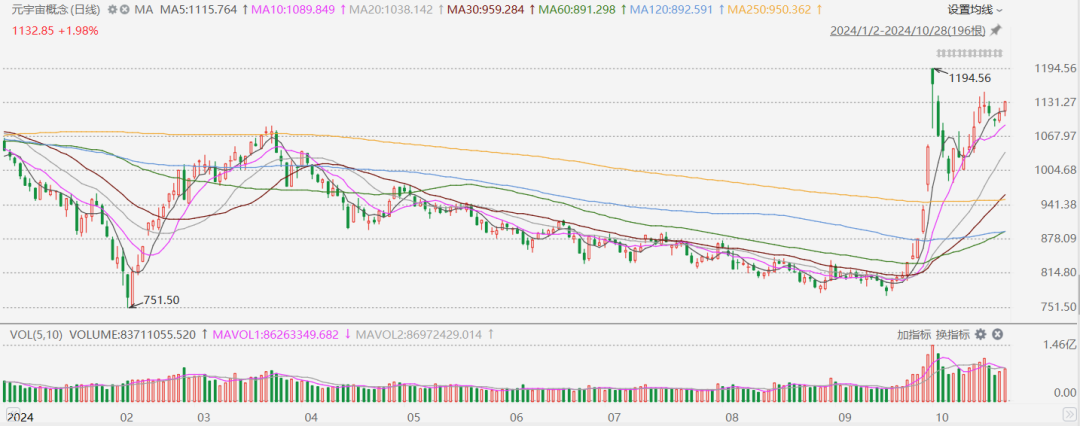Click 1067.97 price axis label

point(1055,136)
